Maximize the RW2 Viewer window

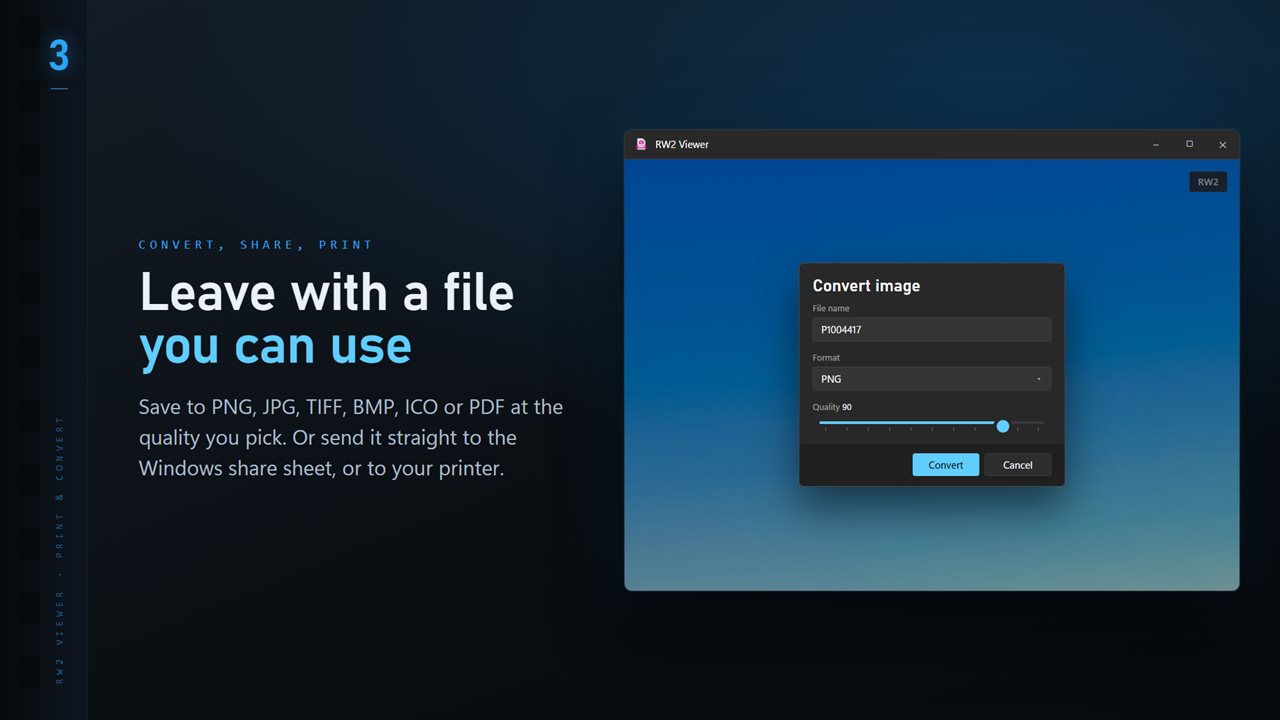[x=1189, y=145]
